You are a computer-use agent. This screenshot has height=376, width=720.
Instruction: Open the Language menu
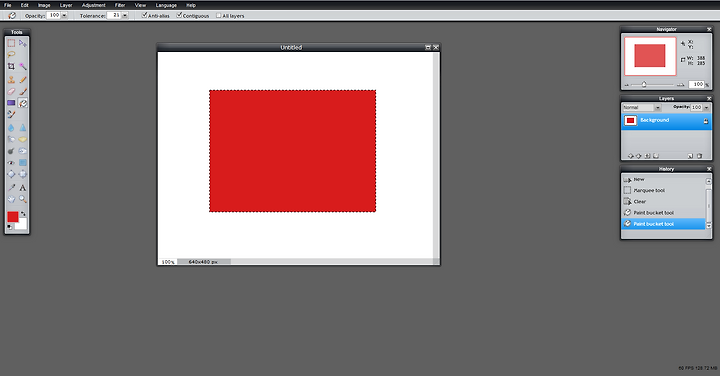pyautogui.click(x=166, y=5)
